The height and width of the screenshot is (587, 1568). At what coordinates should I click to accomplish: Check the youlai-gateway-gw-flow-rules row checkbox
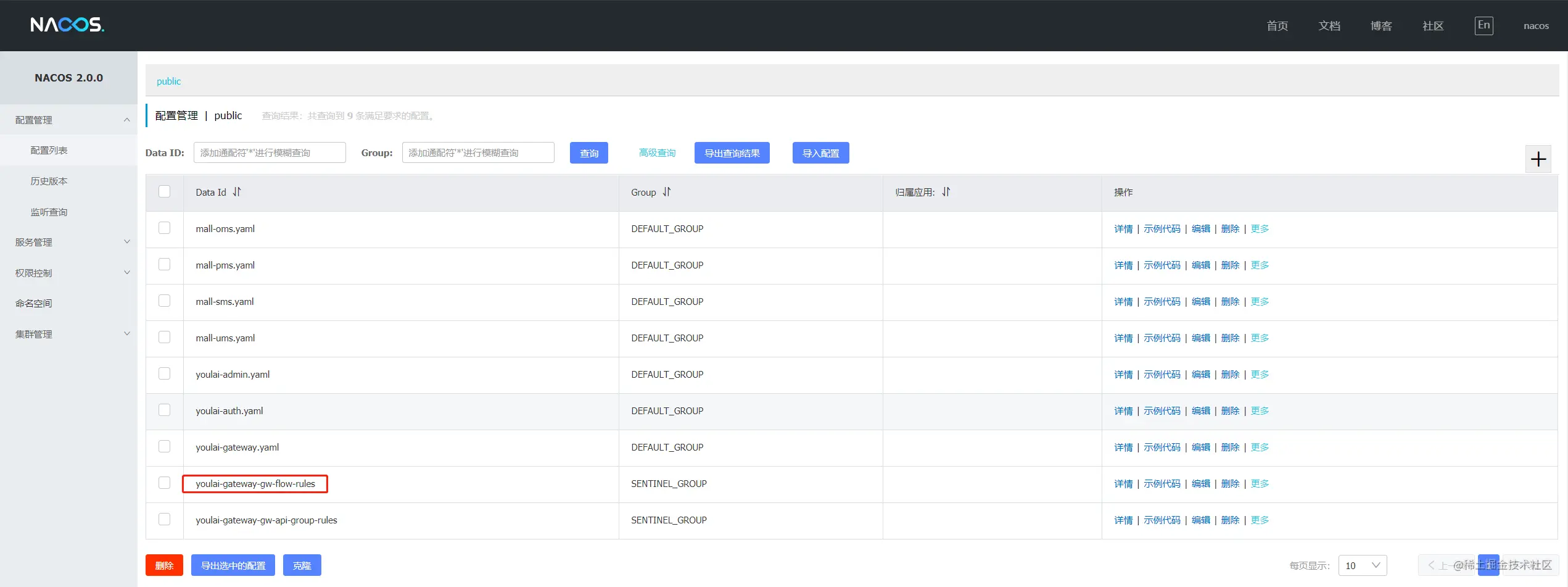(x=164, y=483)
